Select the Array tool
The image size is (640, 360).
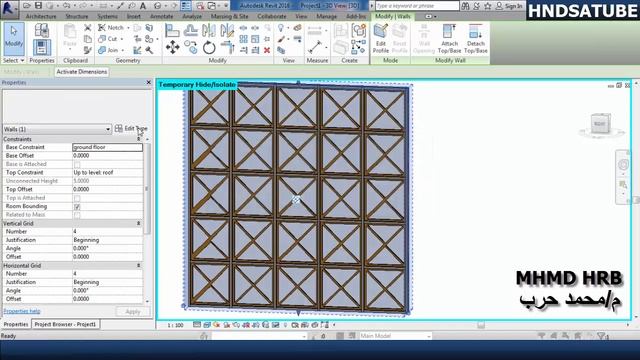pyautogui.click(x=243, y=39)
